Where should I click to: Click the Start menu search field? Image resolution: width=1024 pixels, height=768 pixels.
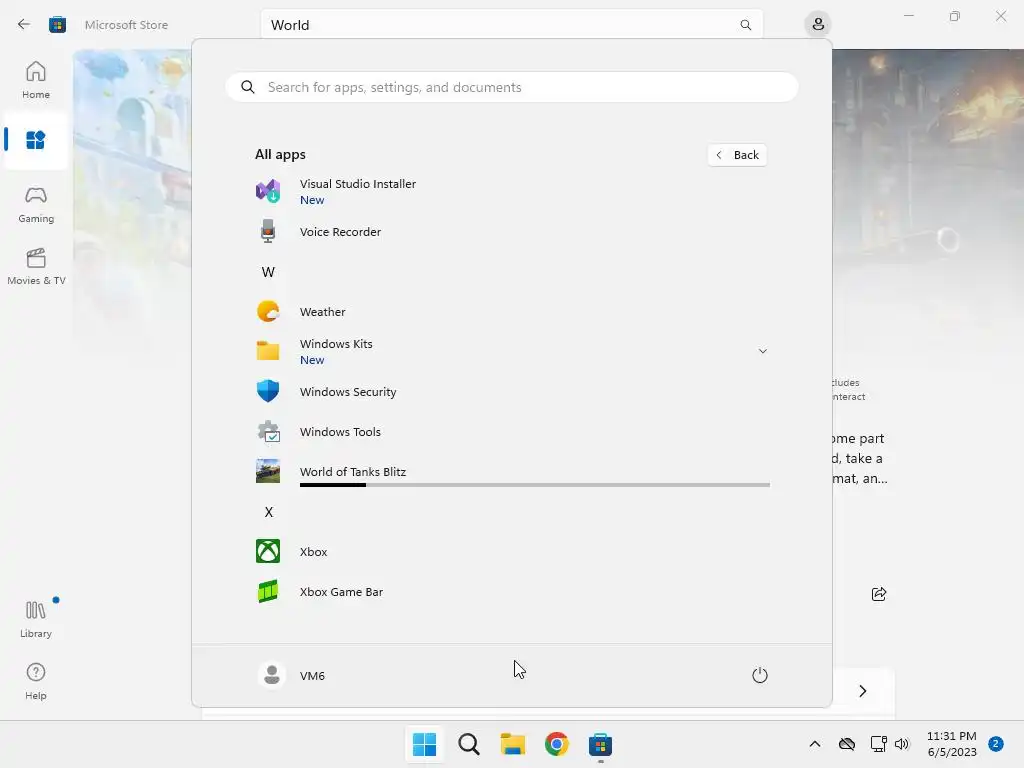[x=512, y=87]
